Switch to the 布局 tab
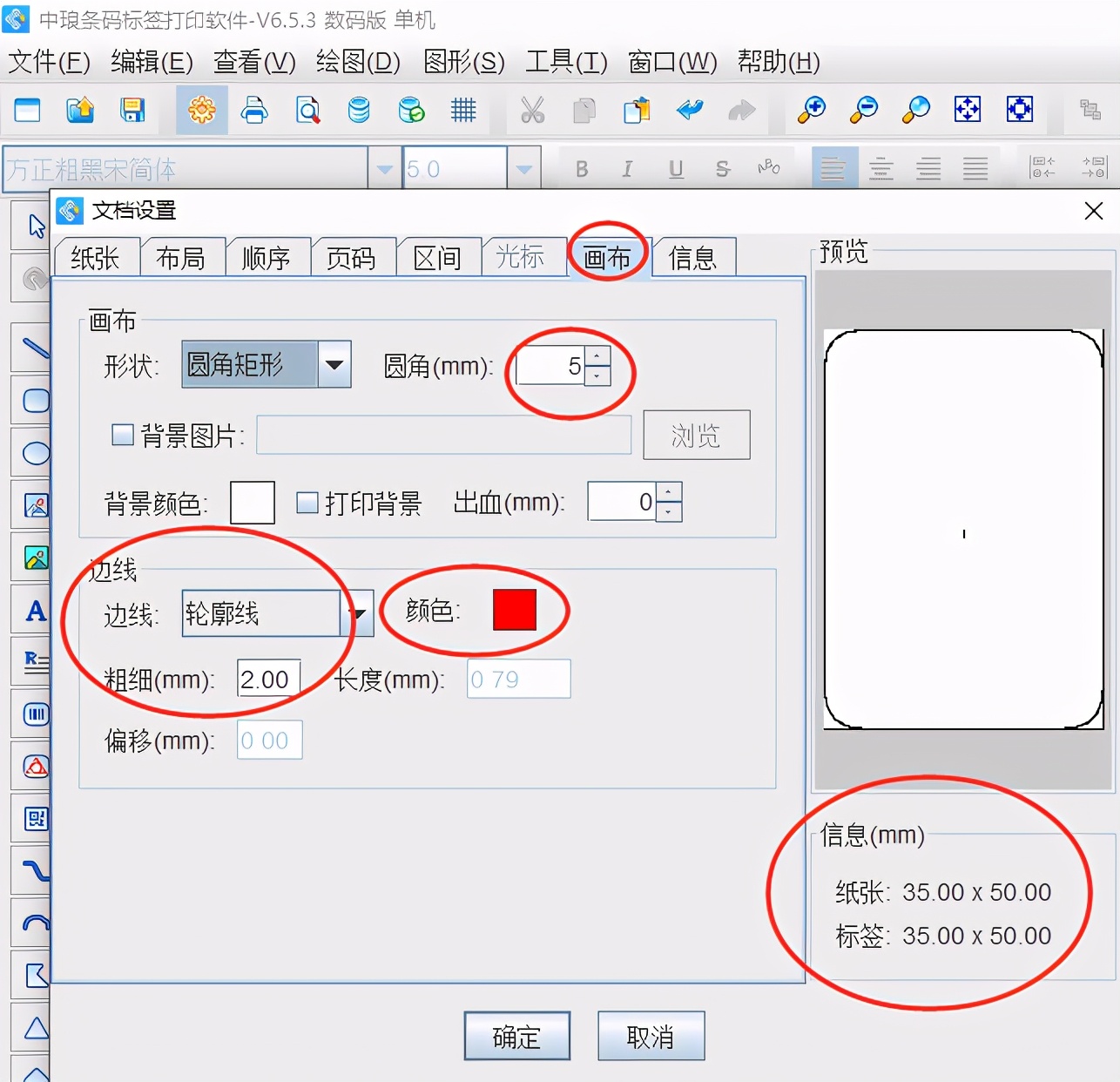 point(180,258)
